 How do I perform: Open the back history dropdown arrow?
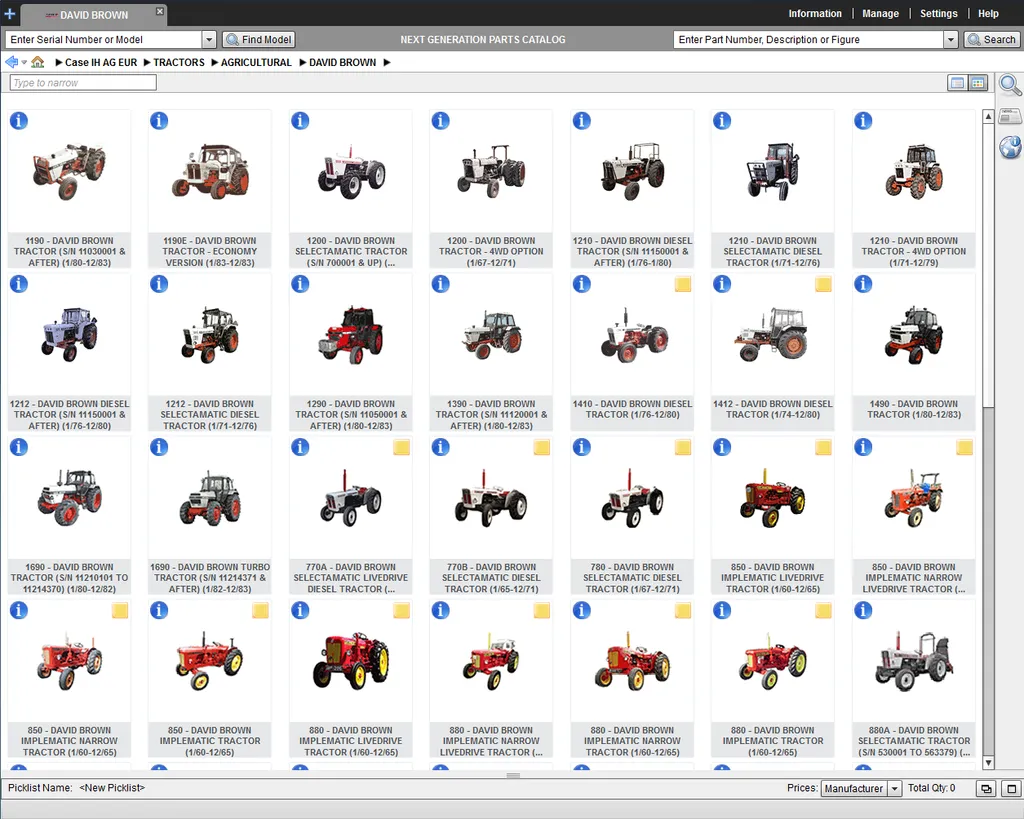coord(24,63)
